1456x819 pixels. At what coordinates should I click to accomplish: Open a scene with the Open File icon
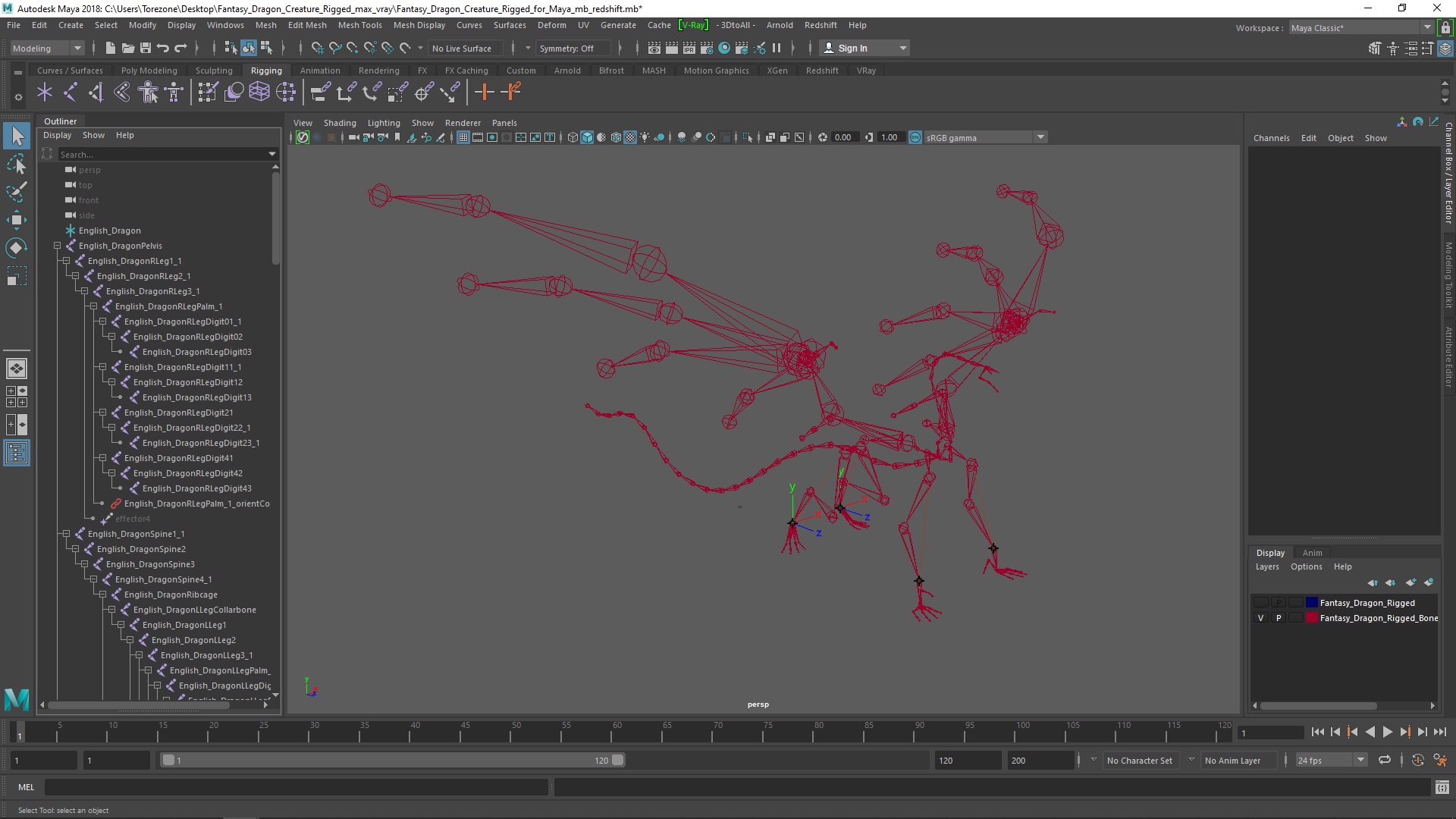pyautogui.click(x=127, y=48)
